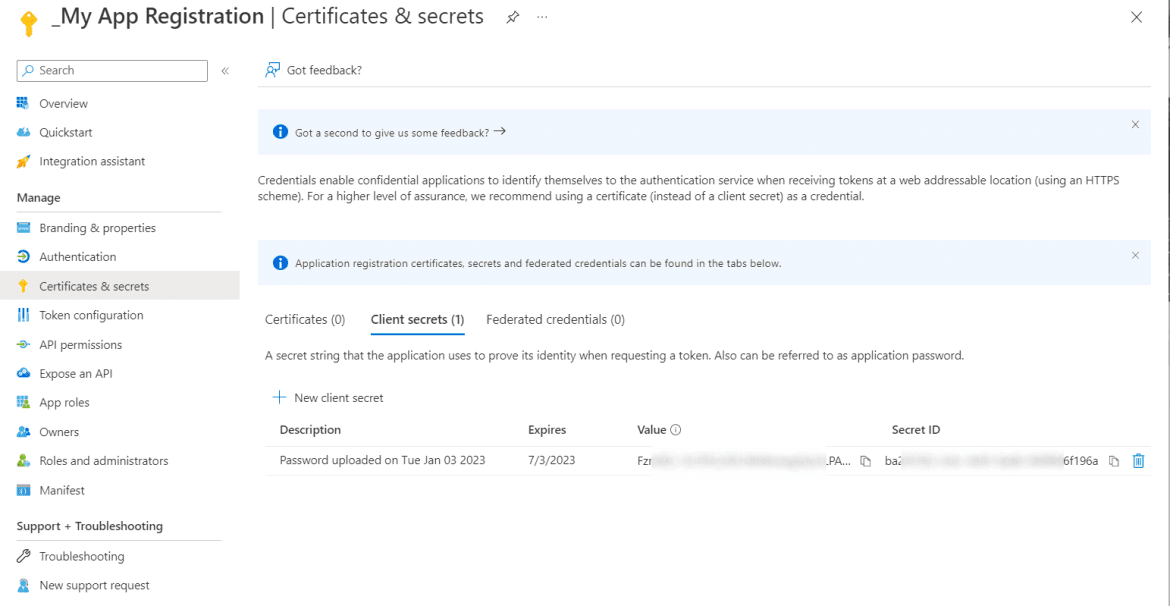Open the Got feedback? link
The image size is (1170, 606).
point(325,70)
